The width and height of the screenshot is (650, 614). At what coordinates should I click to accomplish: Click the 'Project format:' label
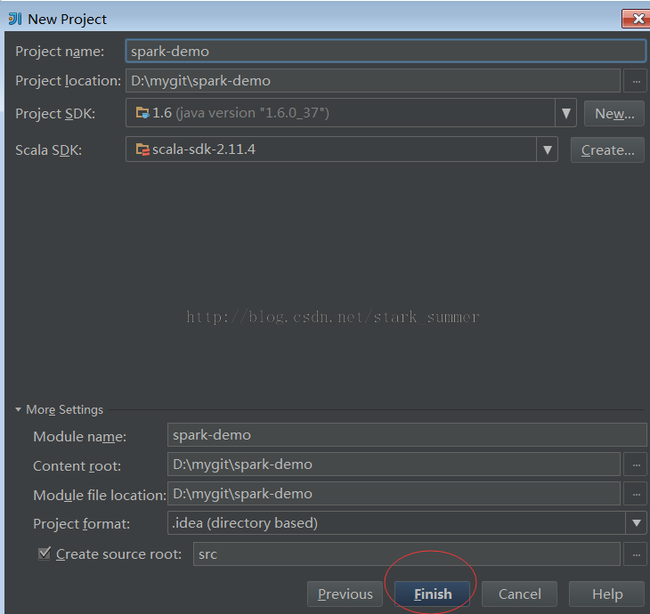pos(81,524)
